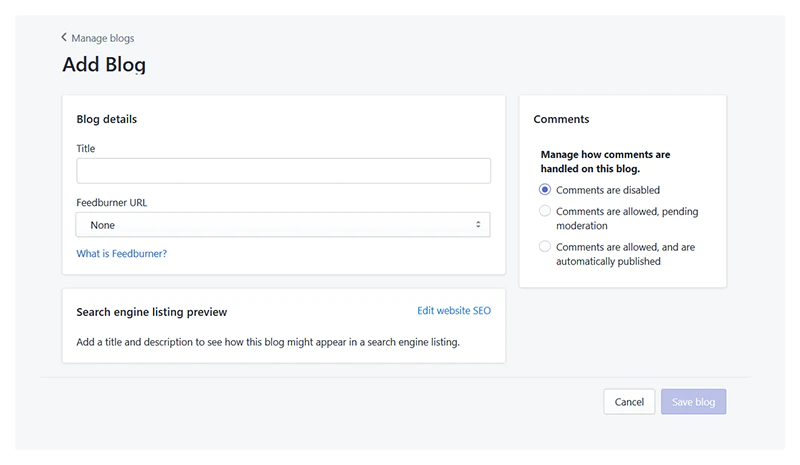Click the up-down arrows in Feedburner select
The width and height of the screenshot is (800, 465).
pos(478,225)
